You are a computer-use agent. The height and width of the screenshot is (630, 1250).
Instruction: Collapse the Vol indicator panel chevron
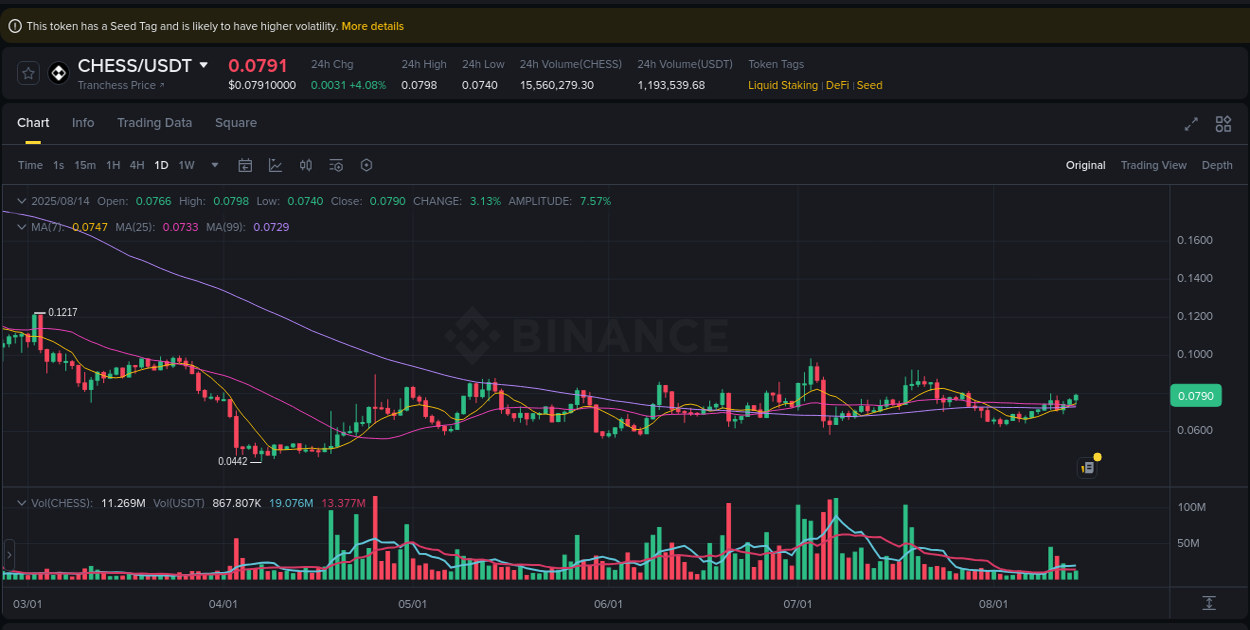[20, 502]
